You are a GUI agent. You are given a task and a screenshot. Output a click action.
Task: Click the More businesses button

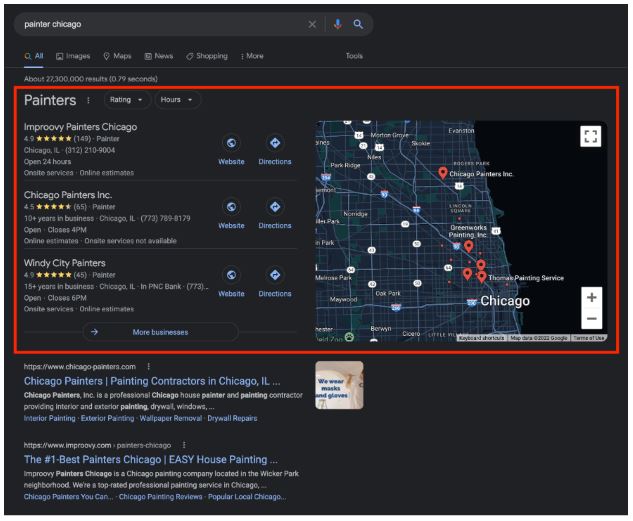pos(159,332)
